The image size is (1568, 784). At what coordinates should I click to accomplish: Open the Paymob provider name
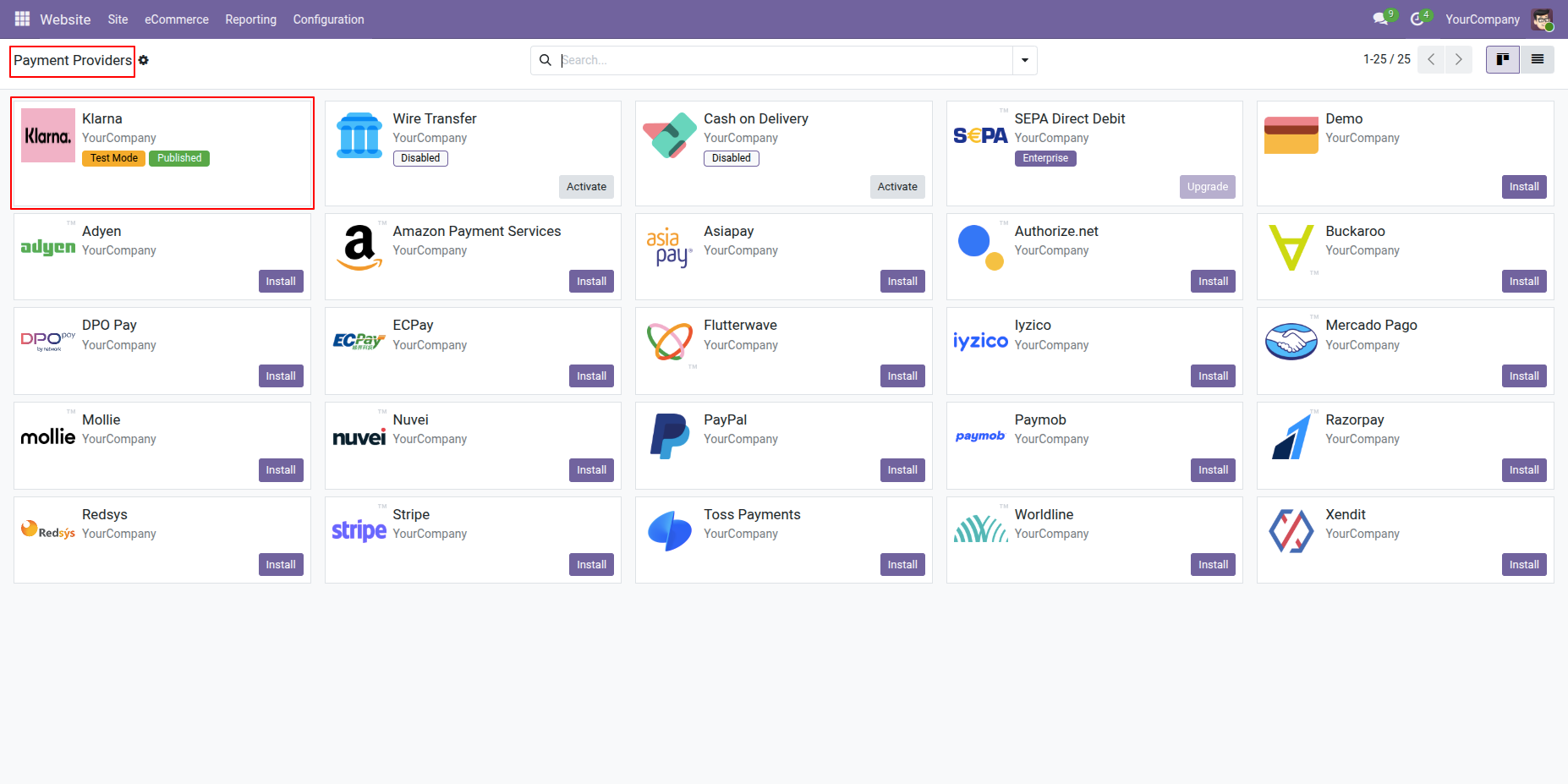[x=1040, y=420]
